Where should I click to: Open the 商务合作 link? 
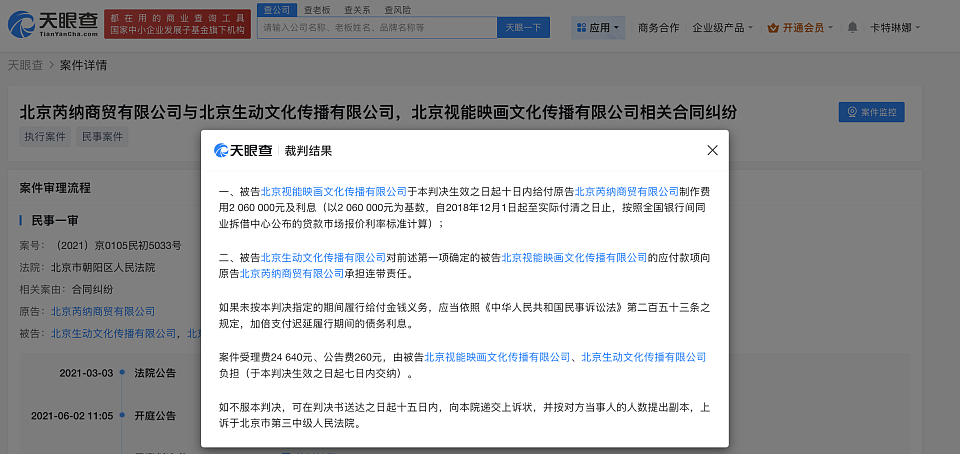[658, 28]
